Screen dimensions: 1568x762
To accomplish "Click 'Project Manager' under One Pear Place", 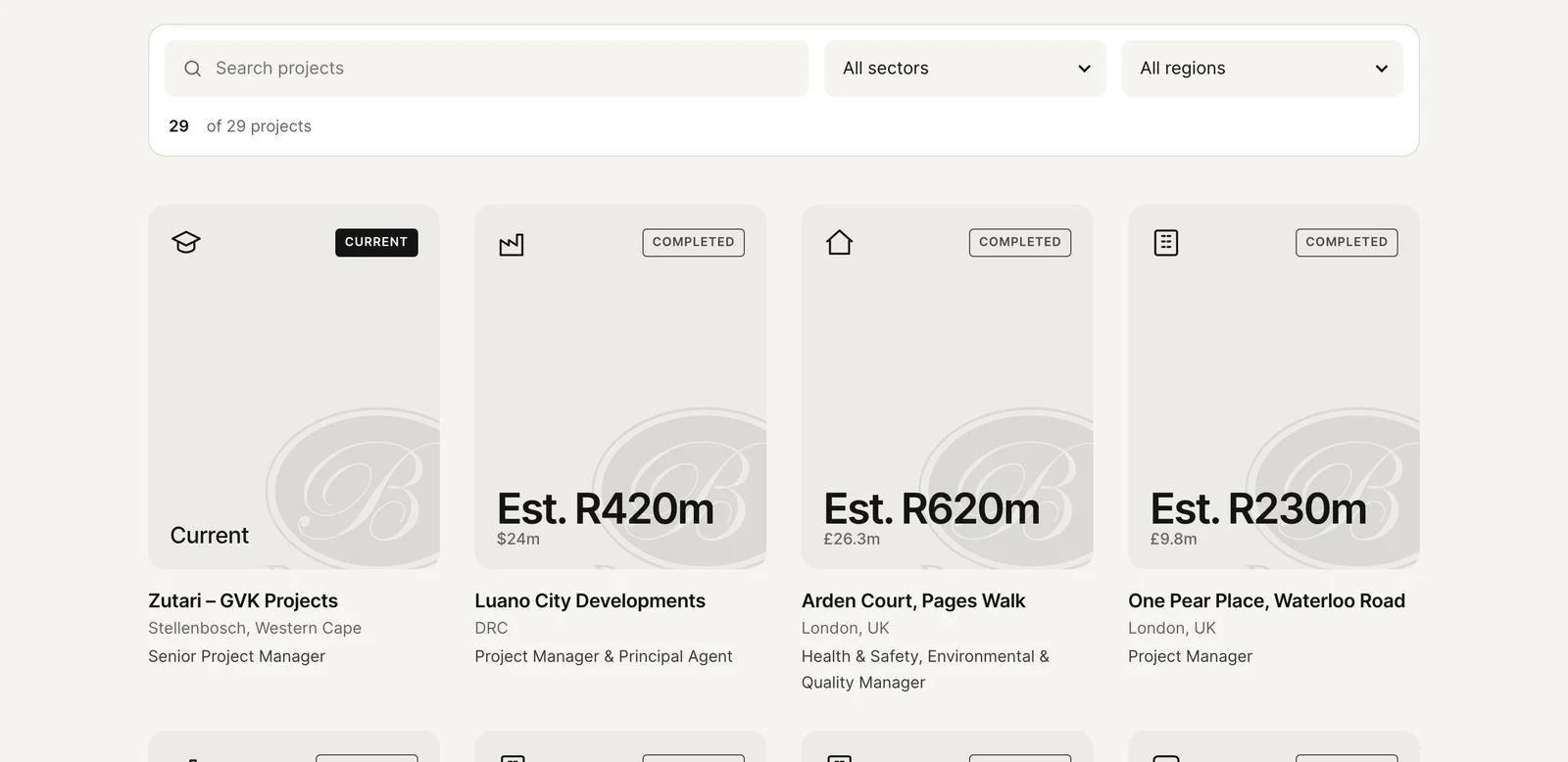I will 1191,656.
